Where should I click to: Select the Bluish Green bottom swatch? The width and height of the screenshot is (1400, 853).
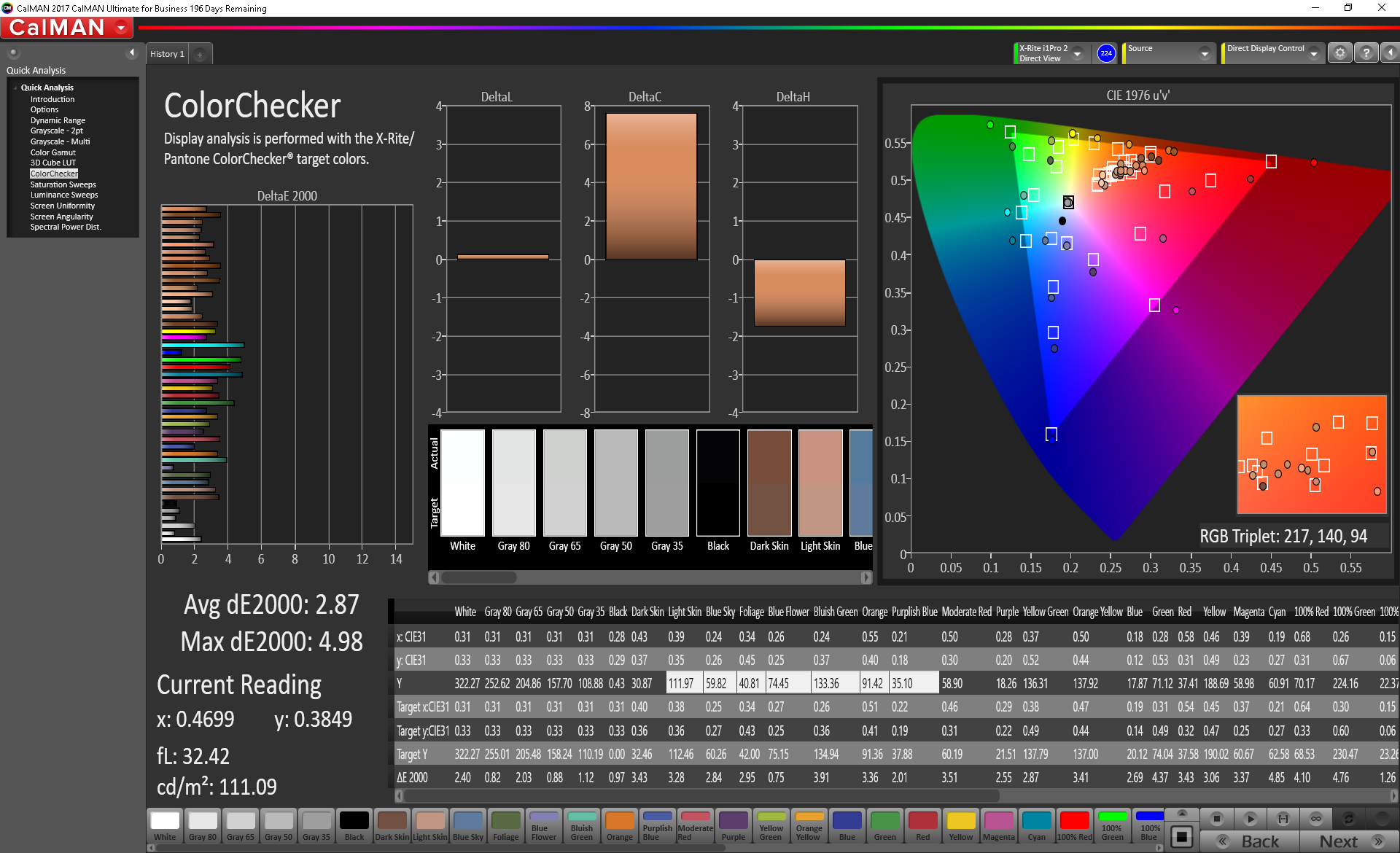click(x=582, y=826)
